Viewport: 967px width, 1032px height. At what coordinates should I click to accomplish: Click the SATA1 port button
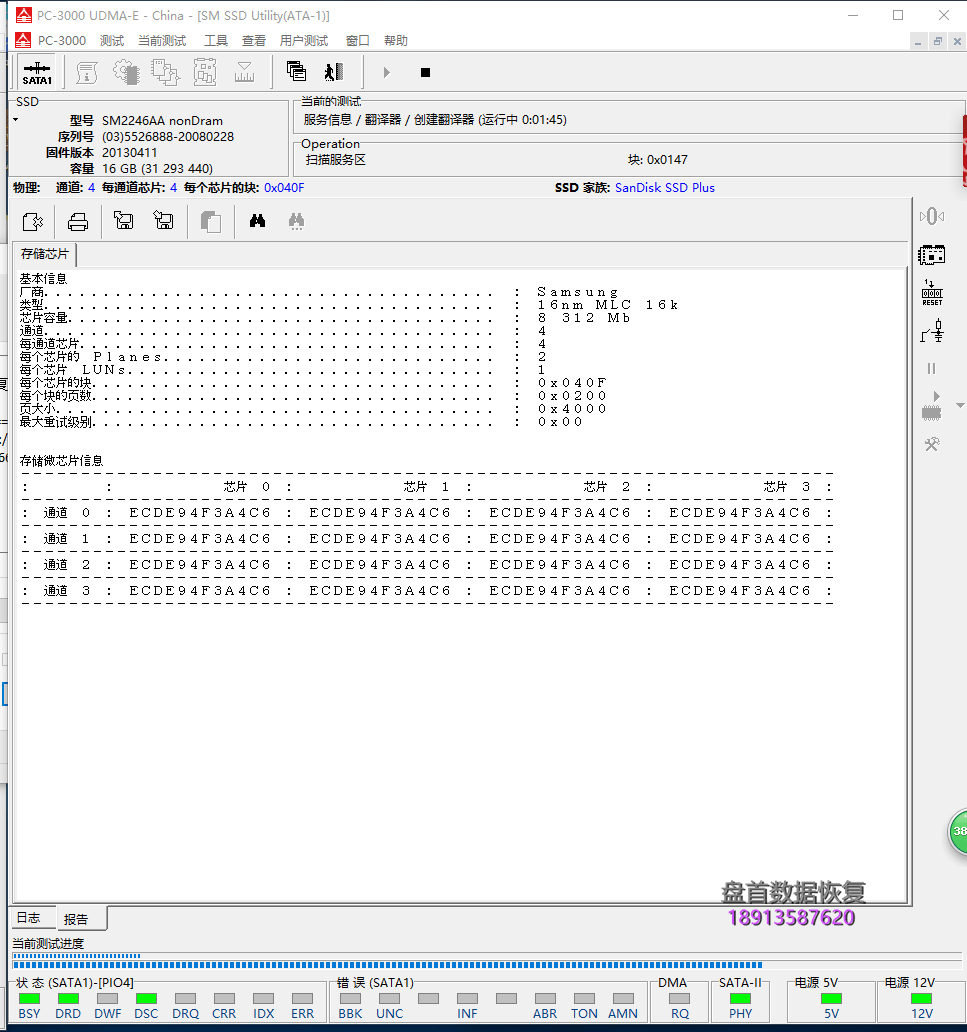tap(37, 72)
